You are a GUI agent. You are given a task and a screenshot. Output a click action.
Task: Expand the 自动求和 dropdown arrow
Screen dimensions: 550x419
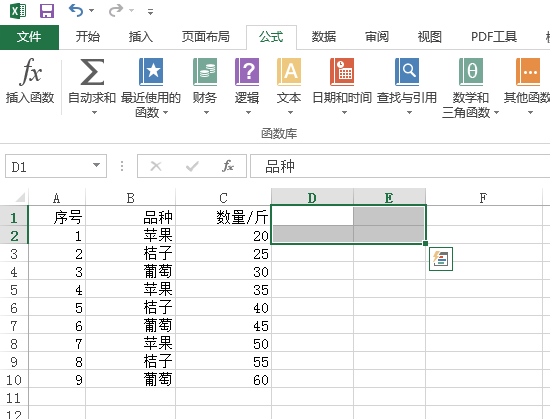(x=94, y=113)
